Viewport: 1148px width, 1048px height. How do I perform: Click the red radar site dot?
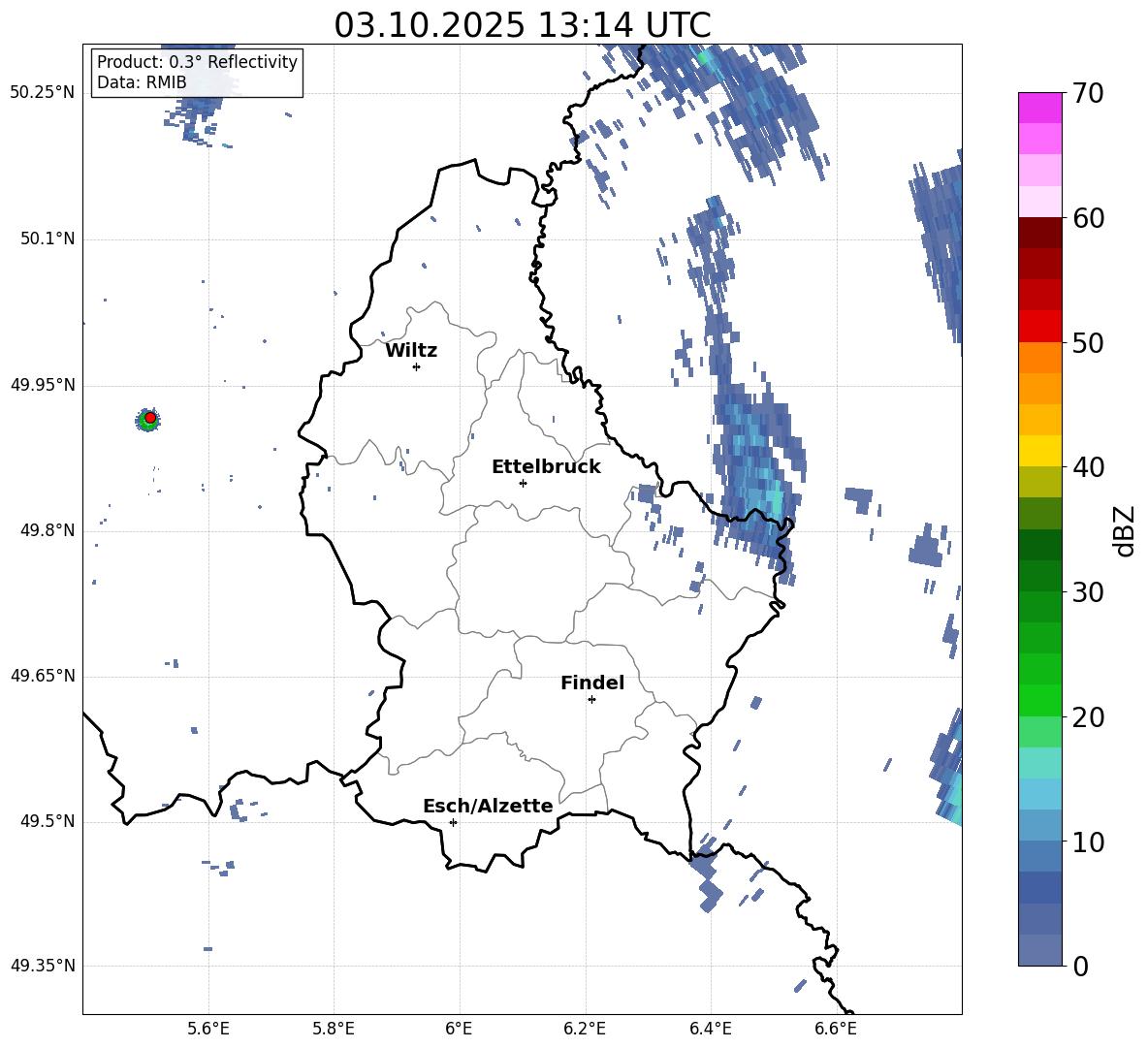[150, 417]
